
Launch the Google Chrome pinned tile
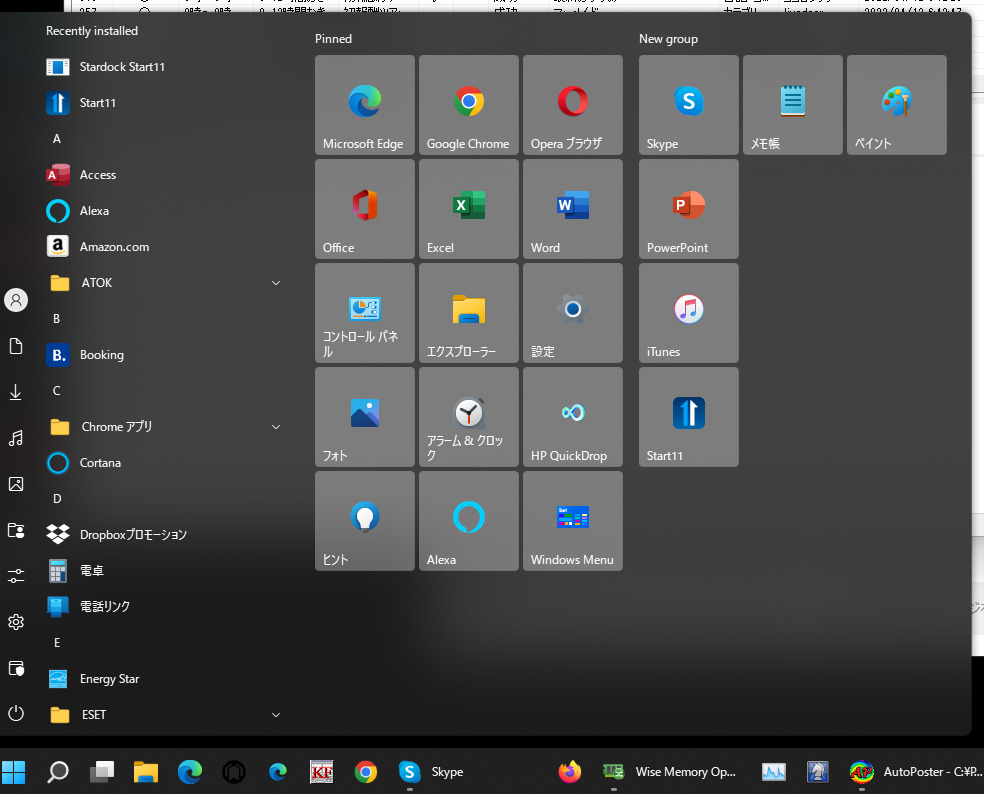pos(469,105)
